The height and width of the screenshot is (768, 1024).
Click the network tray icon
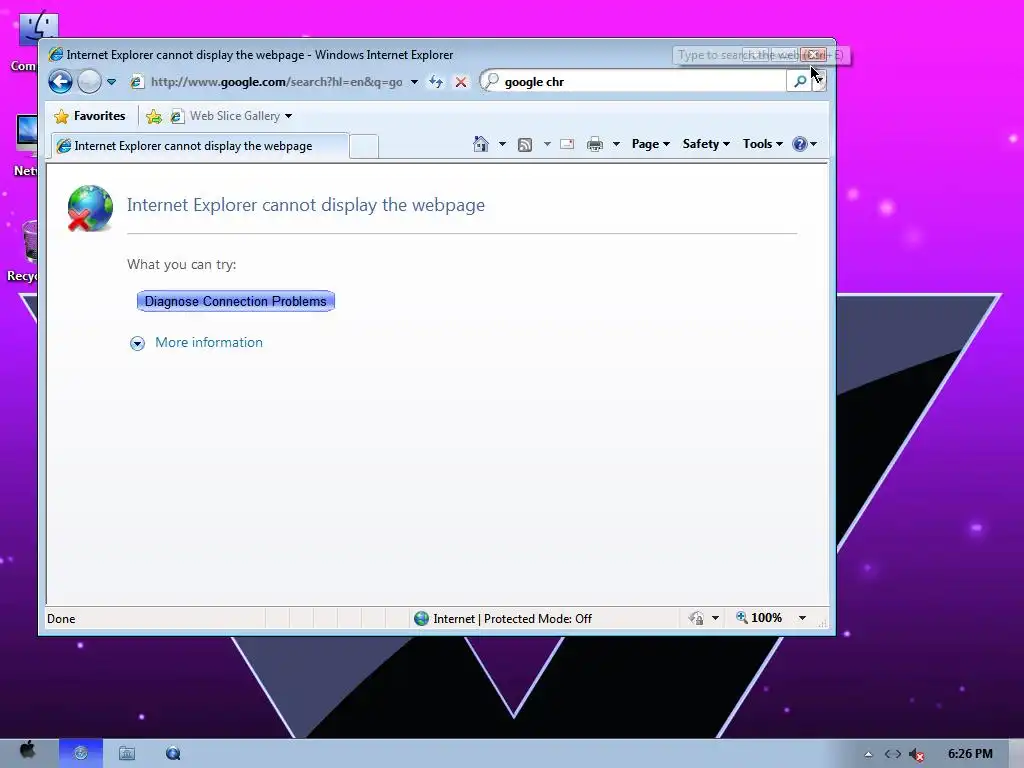pos(893,754)
